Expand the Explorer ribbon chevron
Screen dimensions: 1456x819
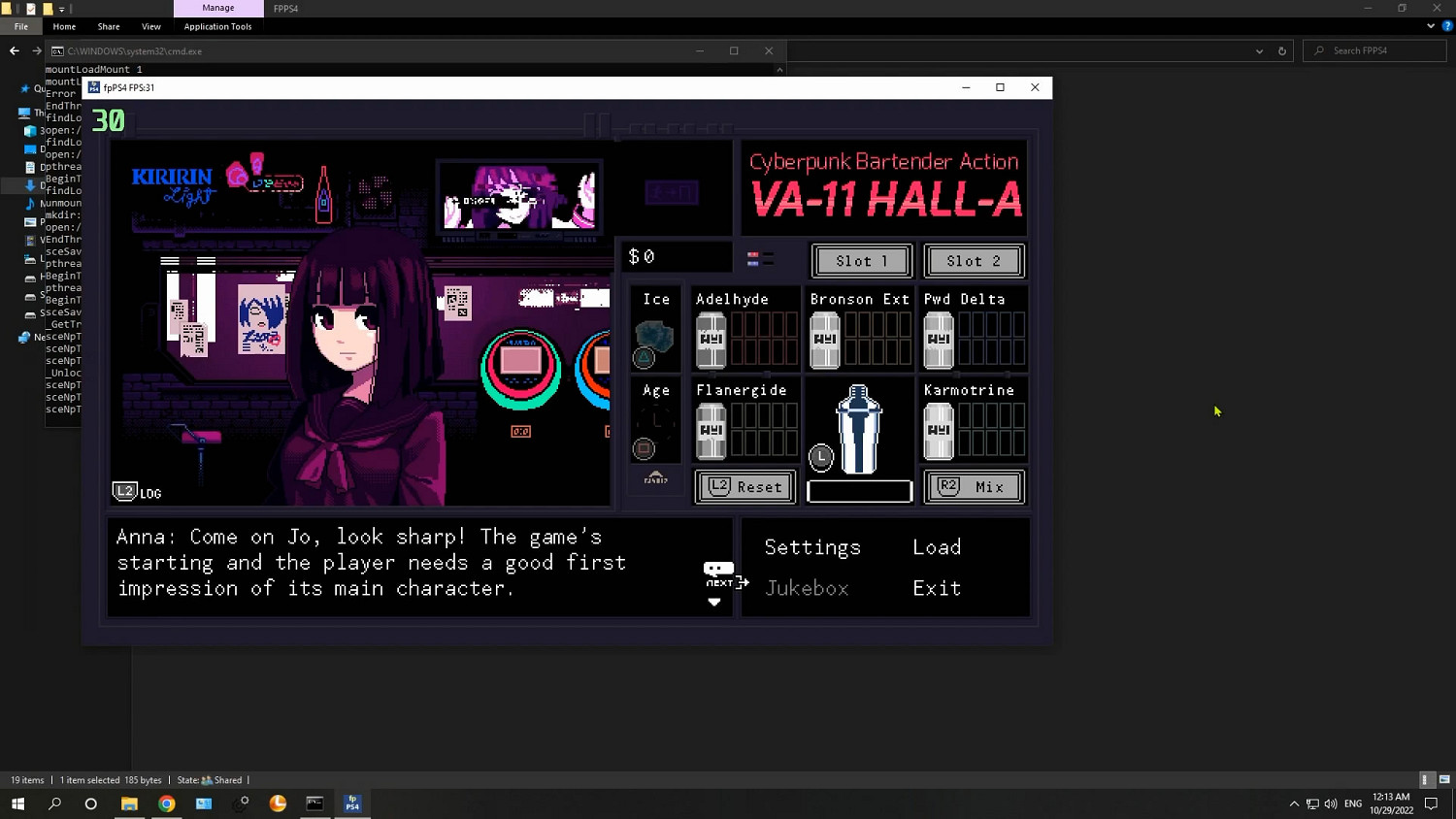(1431, 26)
